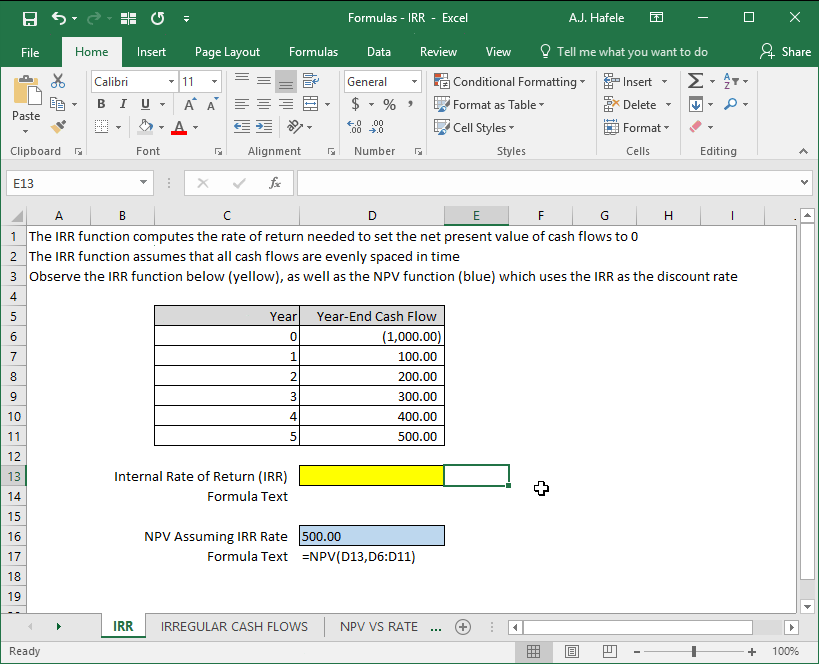Toggle Middle Align vertical alignment
Viewport: 819px width, 664px height.
[x=264, y=81]
